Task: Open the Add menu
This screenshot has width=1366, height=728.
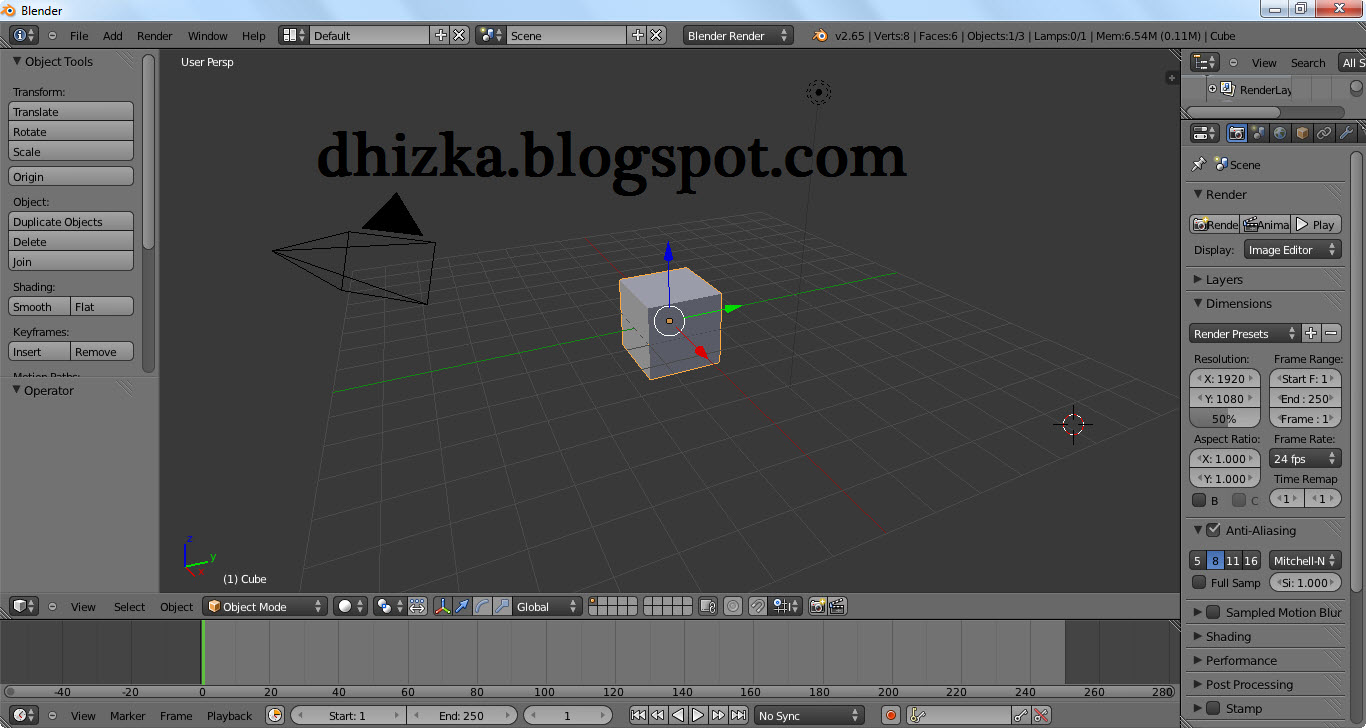Action: pyautogui.click(x=113, y=35)
